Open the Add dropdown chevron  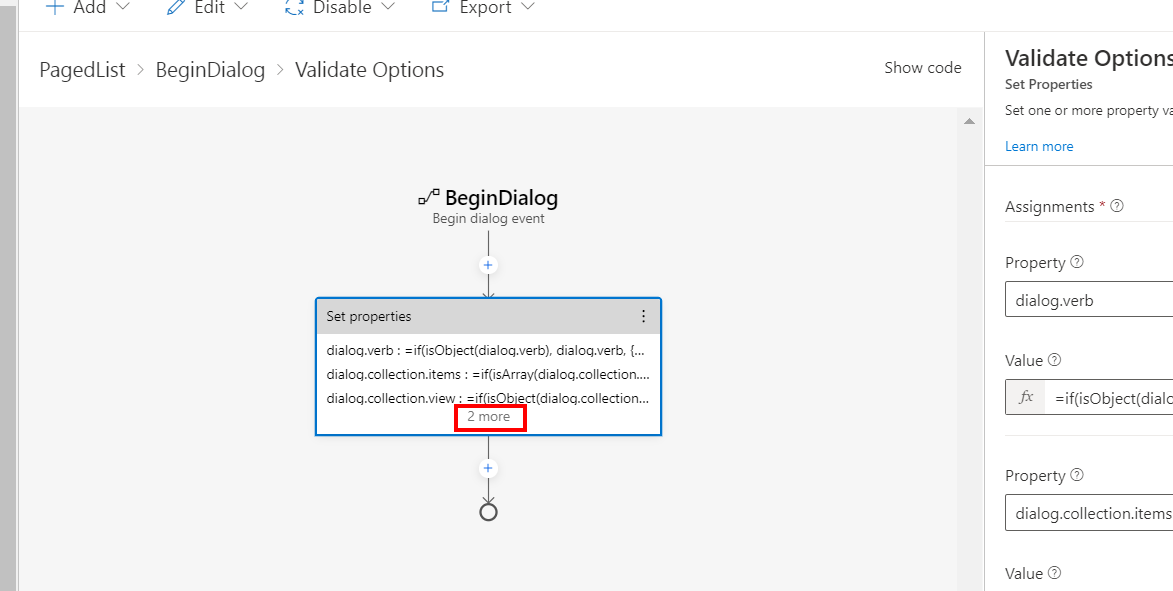(x=124, y=8)
